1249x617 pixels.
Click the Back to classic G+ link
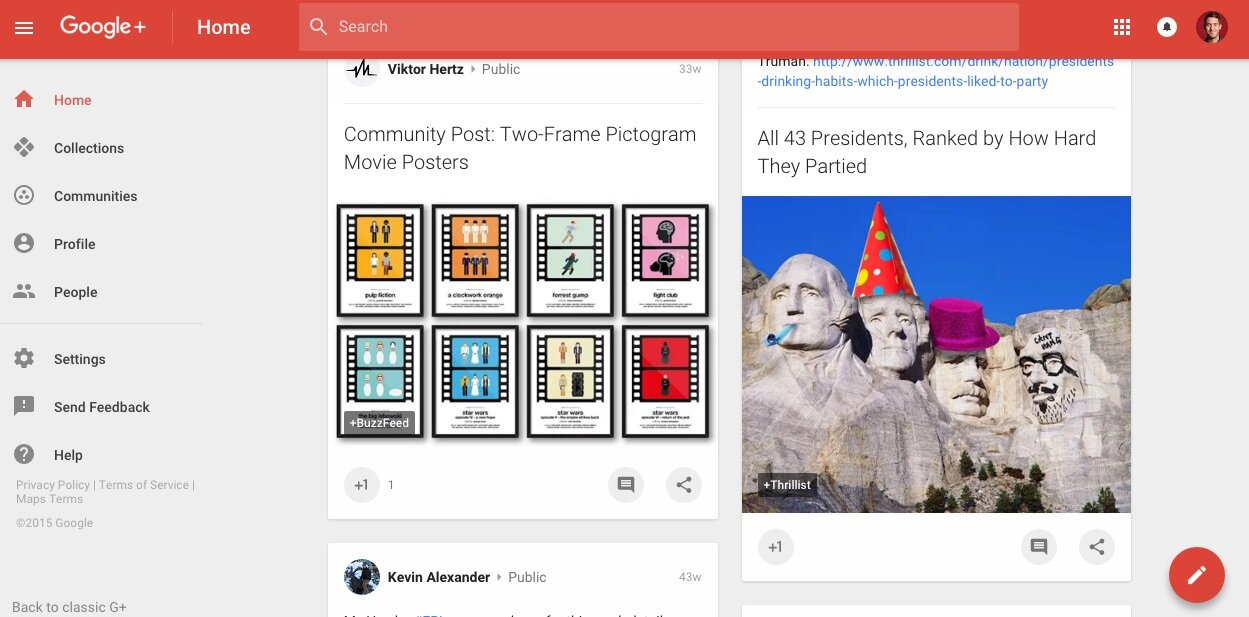tap(69, 607)
